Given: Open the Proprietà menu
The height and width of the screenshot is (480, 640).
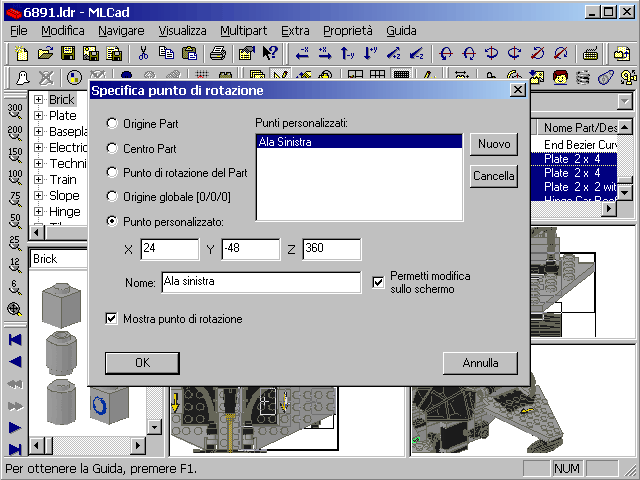Looking at the screenshot, I should pos(348,31).
